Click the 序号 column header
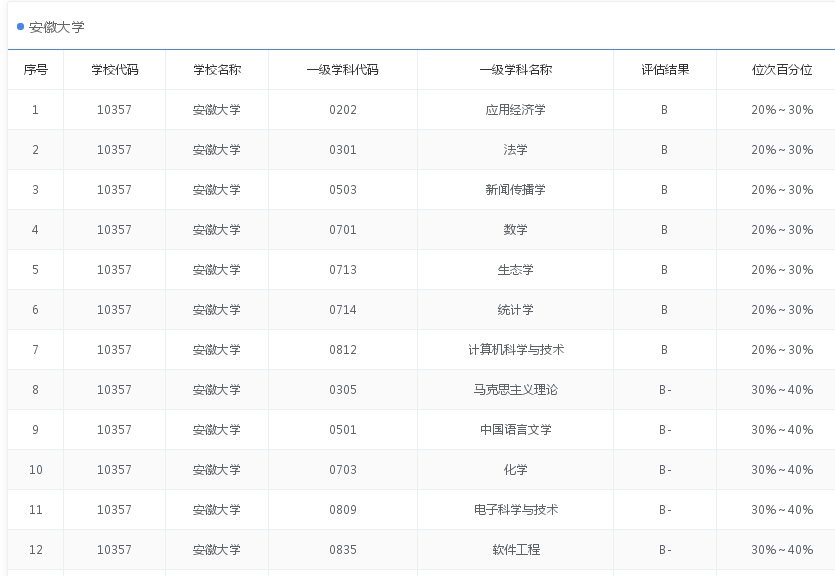Viewport: 835px width, 576px height. coord(35,69)
